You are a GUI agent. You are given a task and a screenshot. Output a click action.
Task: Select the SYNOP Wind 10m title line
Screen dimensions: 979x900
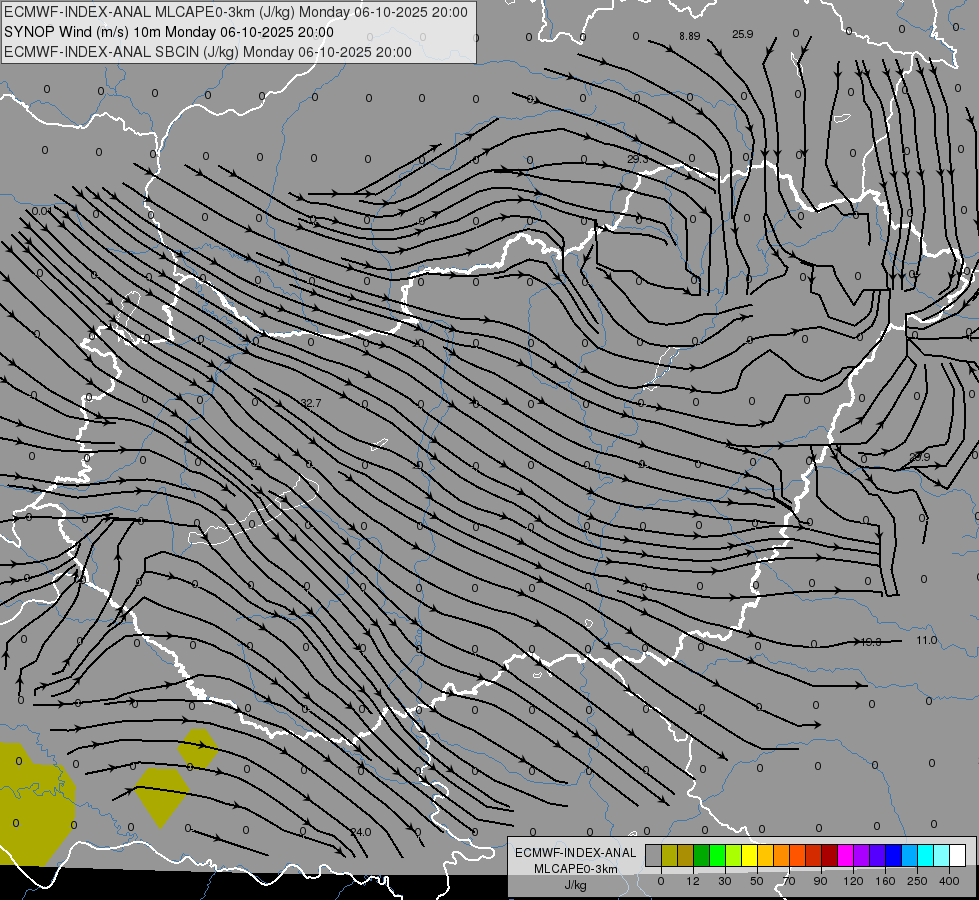[x=169, y=32]
